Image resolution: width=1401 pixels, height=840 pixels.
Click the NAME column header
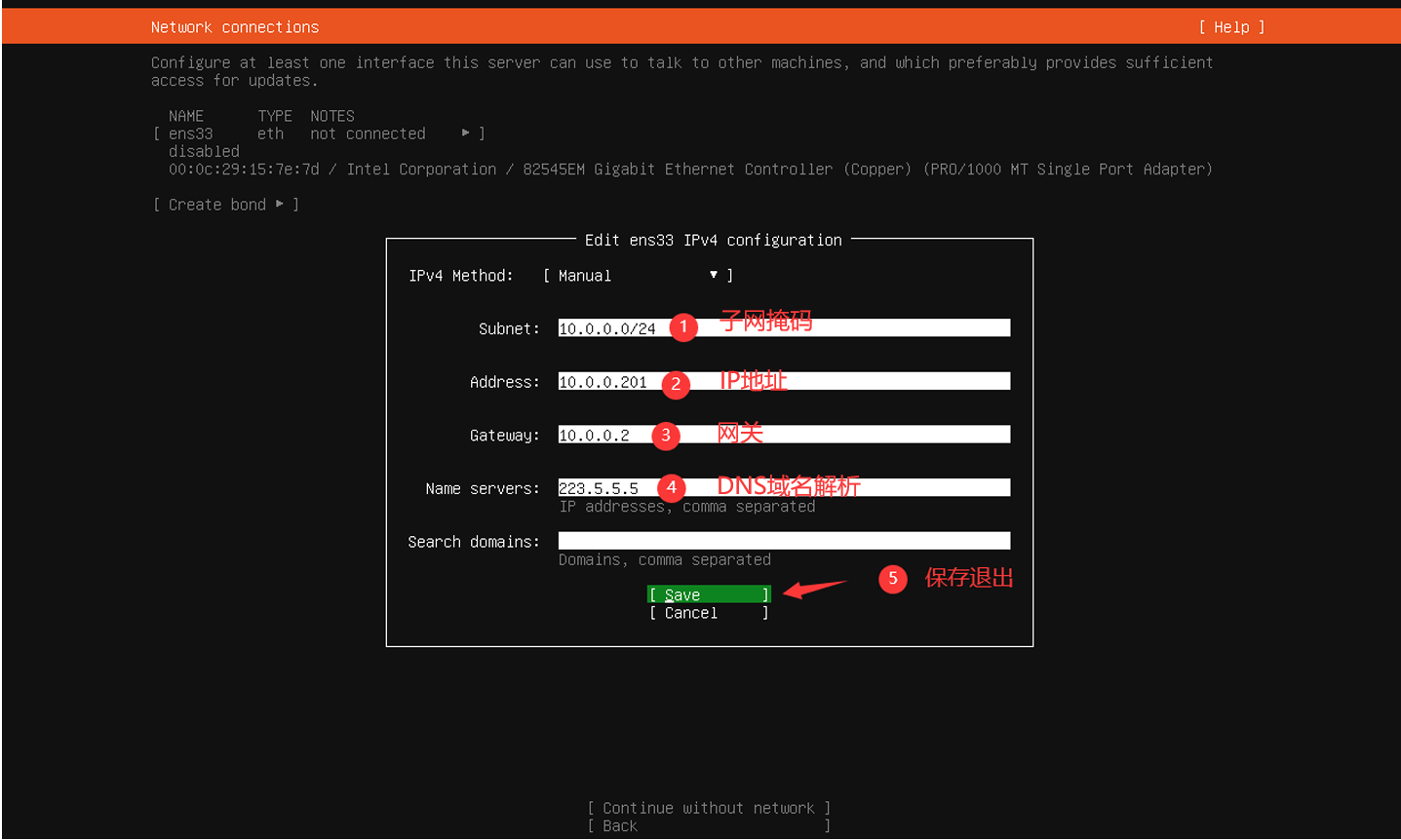pyautogui.click(x=186, y=116)
